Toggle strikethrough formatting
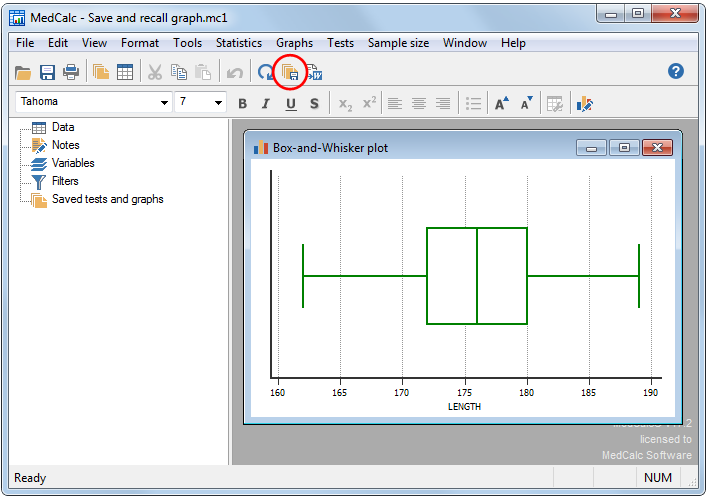 314,104
